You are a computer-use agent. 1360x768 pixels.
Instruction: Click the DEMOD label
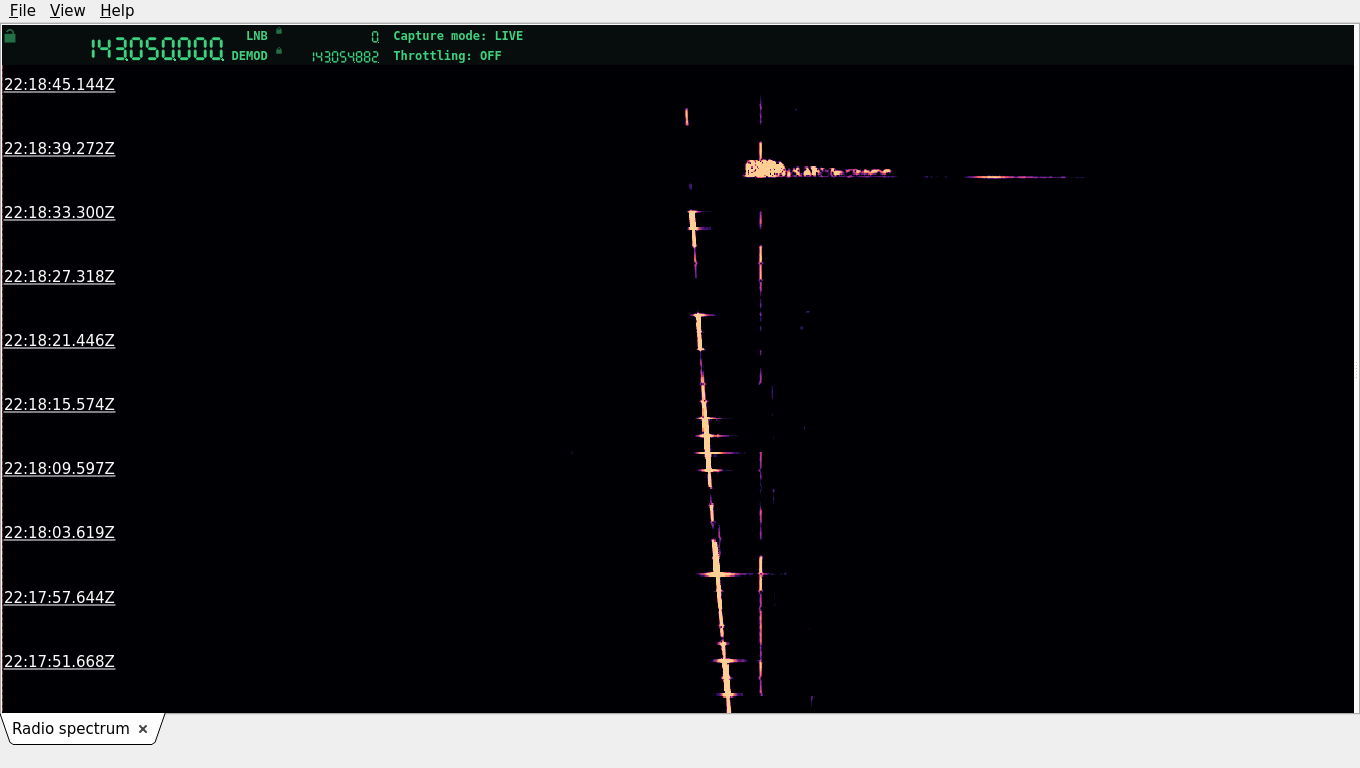[250, 56]
